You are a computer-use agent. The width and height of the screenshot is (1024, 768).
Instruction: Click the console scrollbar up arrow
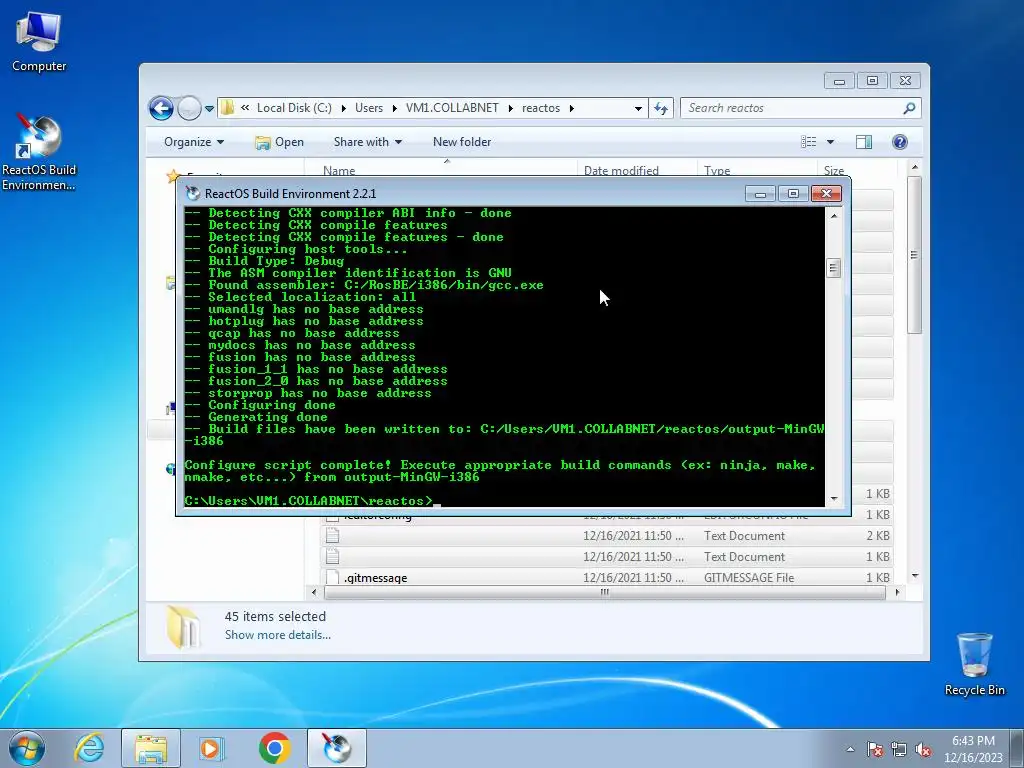coord(833,215)
